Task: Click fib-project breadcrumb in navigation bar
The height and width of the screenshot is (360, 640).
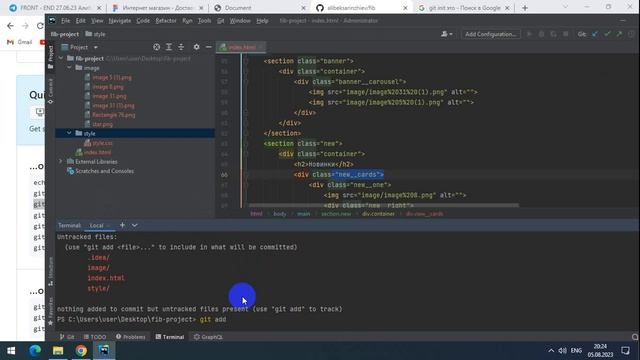Action: [x=64, y=34]
